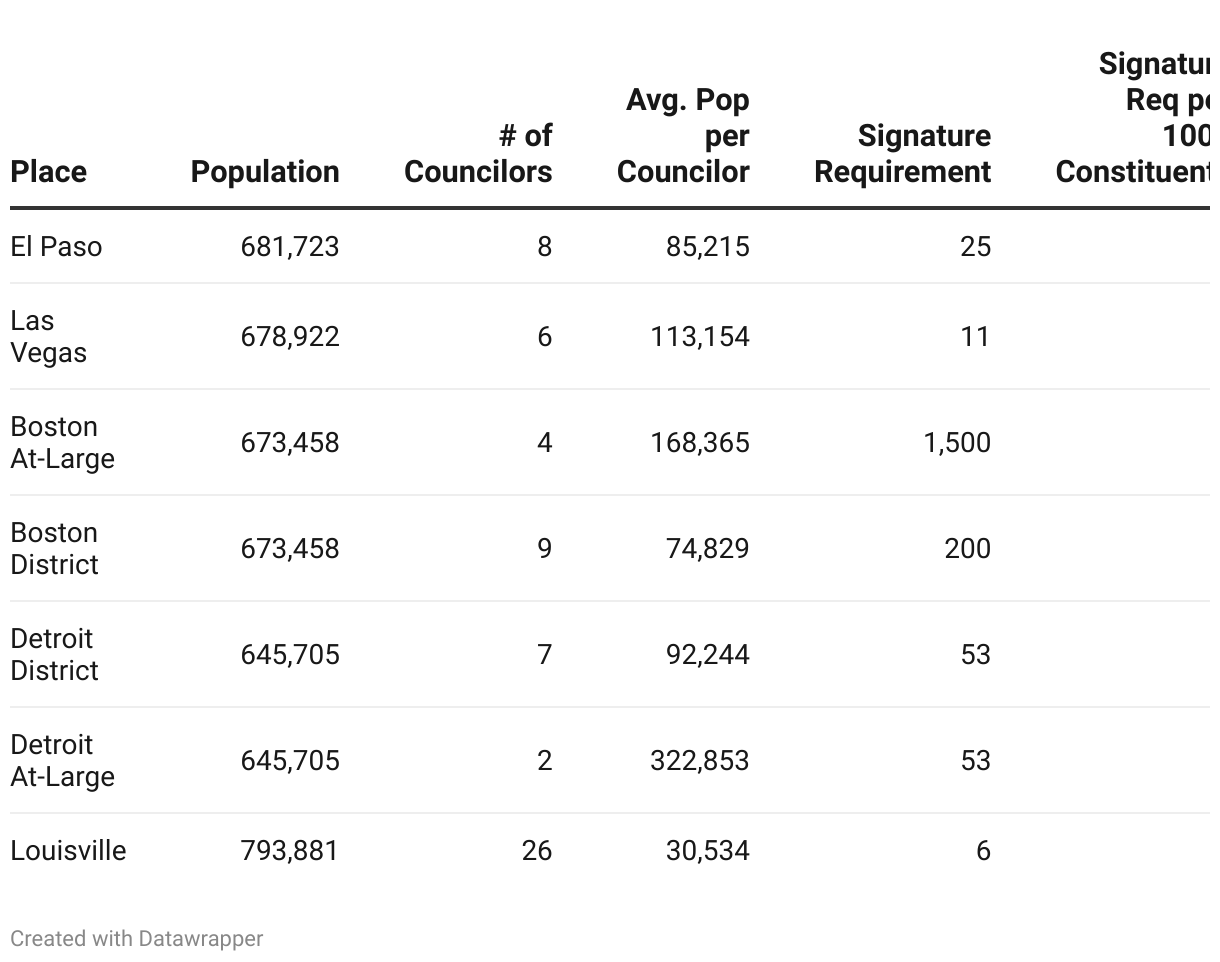Screen dimensions: 1220x962
Task: Click the Avg. Pop per Councilor header
Action: click(x=684, y=136)
